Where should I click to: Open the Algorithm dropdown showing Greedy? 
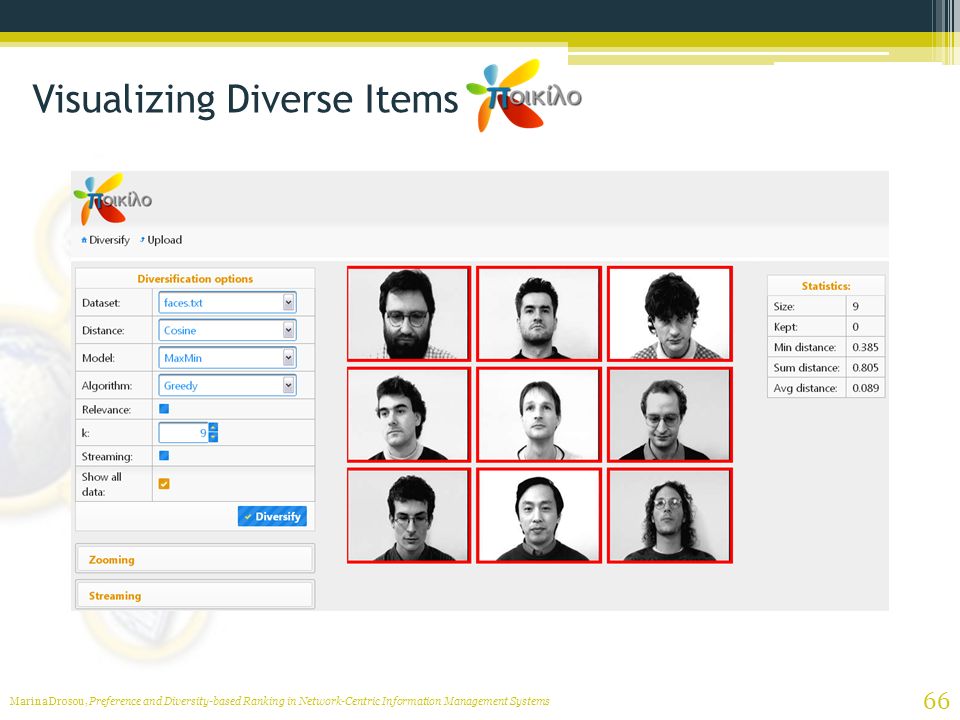(227, 385)
